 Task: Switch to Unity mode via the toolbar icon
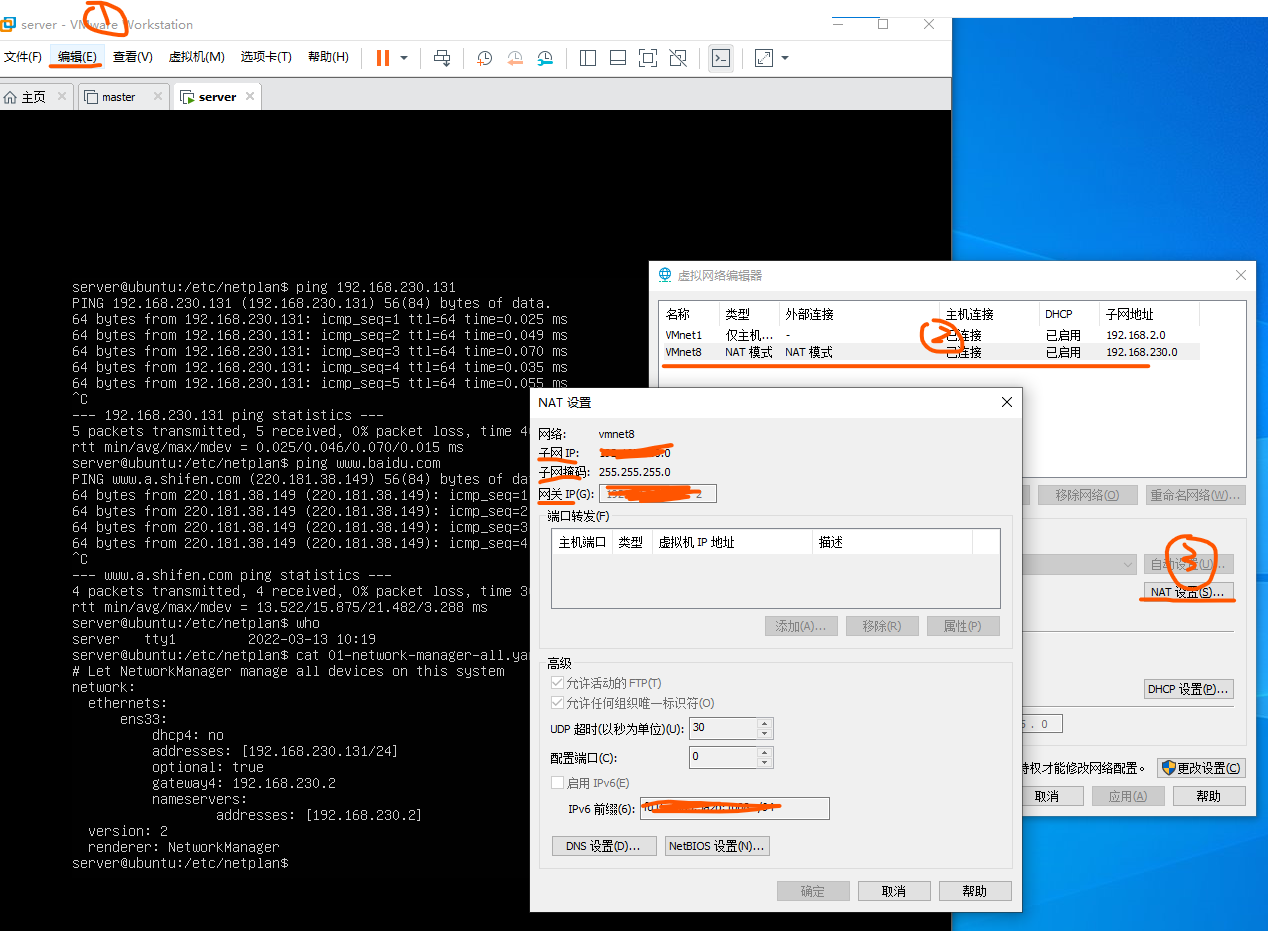[x=678, y=58]
